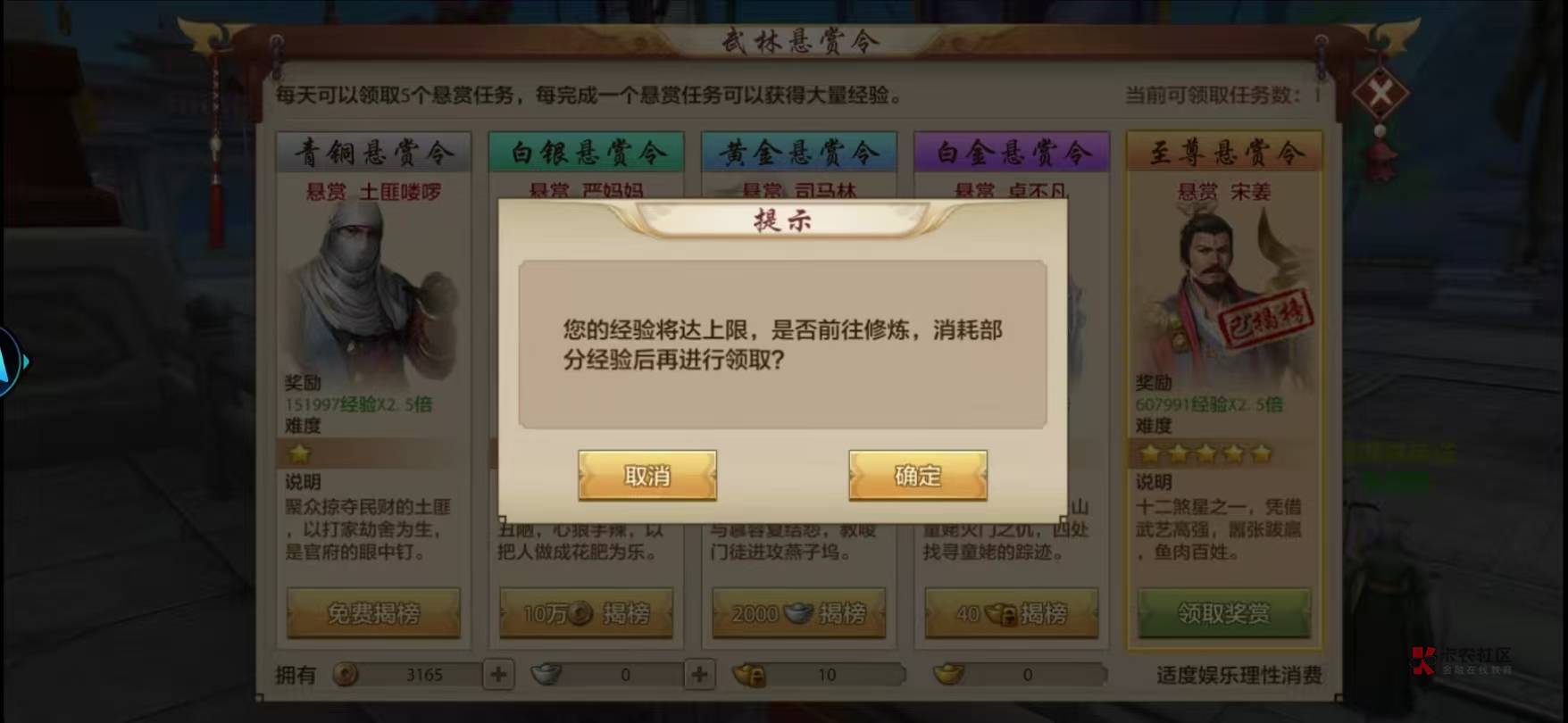Click the 10万 揭榜 silver bounty button
The image size is (1568, 723).
click(586, 613)
